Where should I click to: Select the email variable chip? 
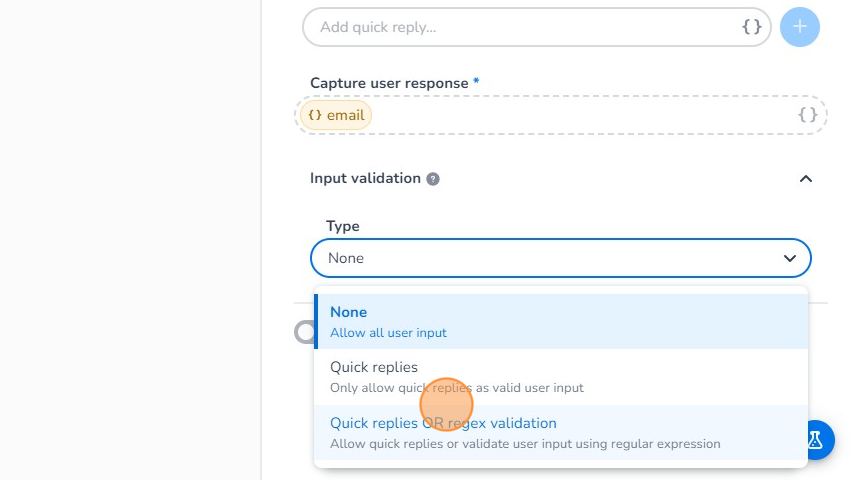[x=336, y=115]
